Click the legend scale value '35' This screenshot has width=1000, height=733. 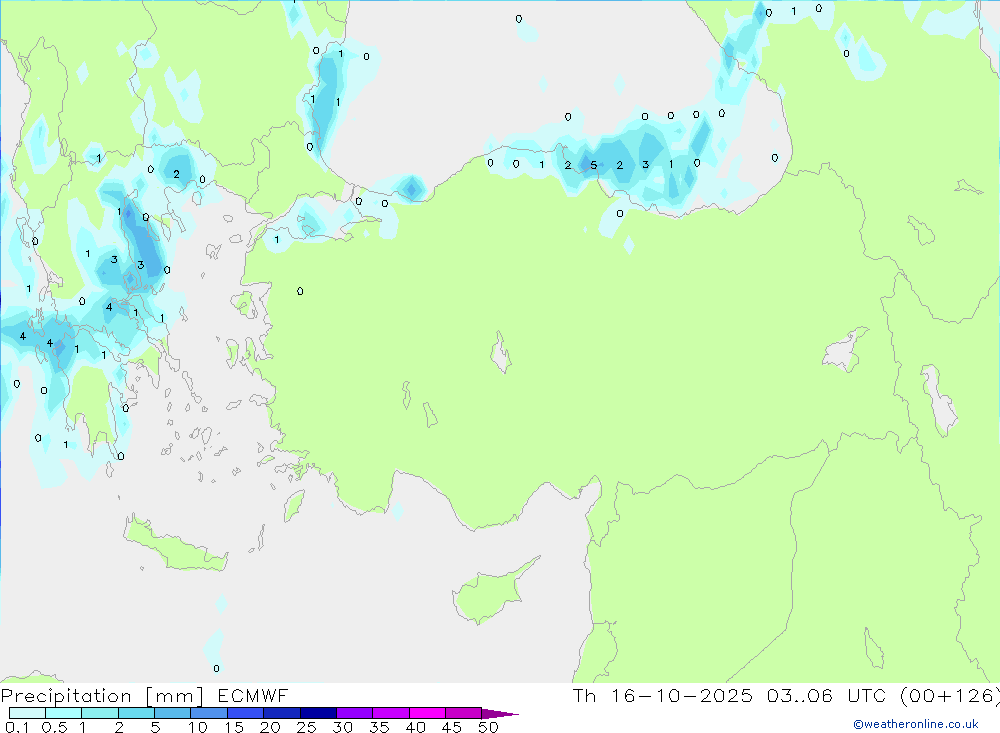click(379, 727)
